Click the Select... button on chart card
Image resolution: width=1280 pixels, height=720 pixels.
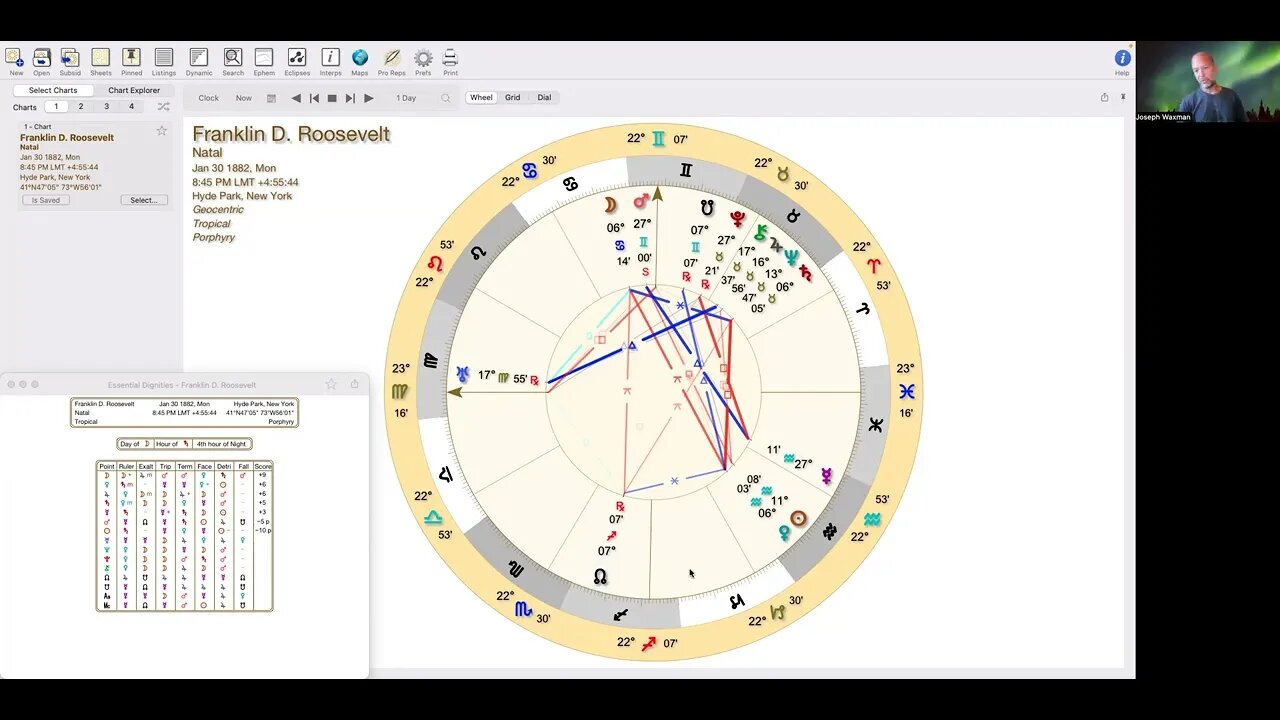[144, 200]
